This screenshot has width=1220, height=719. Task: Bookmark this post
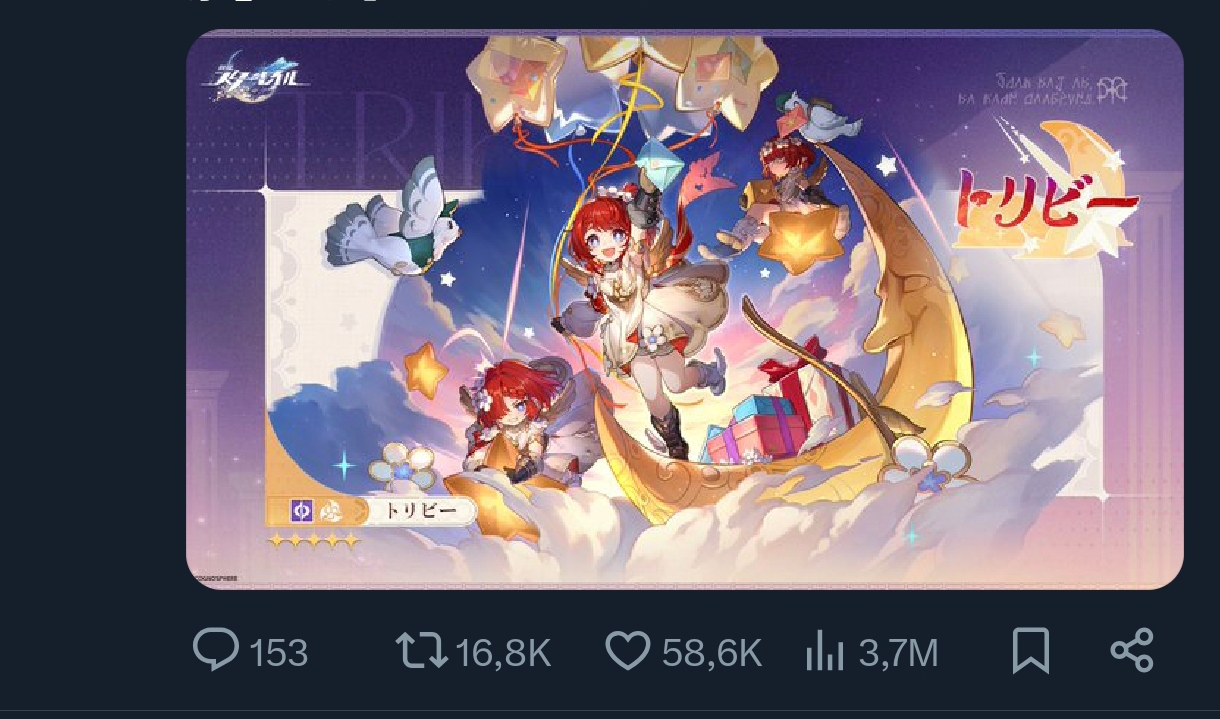click(1030, 651)
